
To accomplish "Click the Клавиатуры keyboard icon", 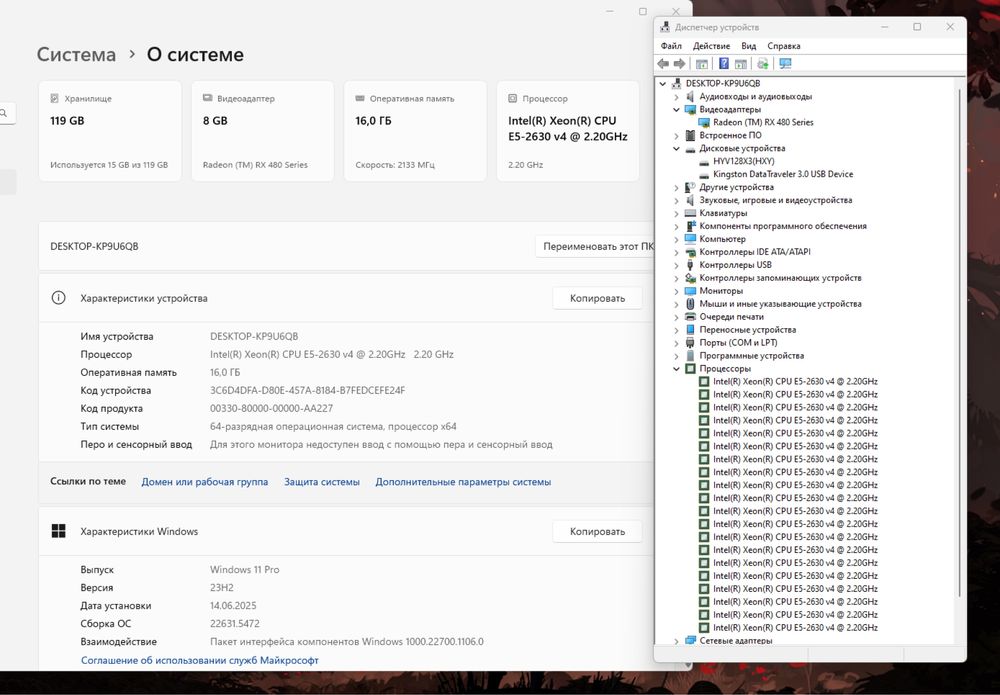I will point(690,213).
